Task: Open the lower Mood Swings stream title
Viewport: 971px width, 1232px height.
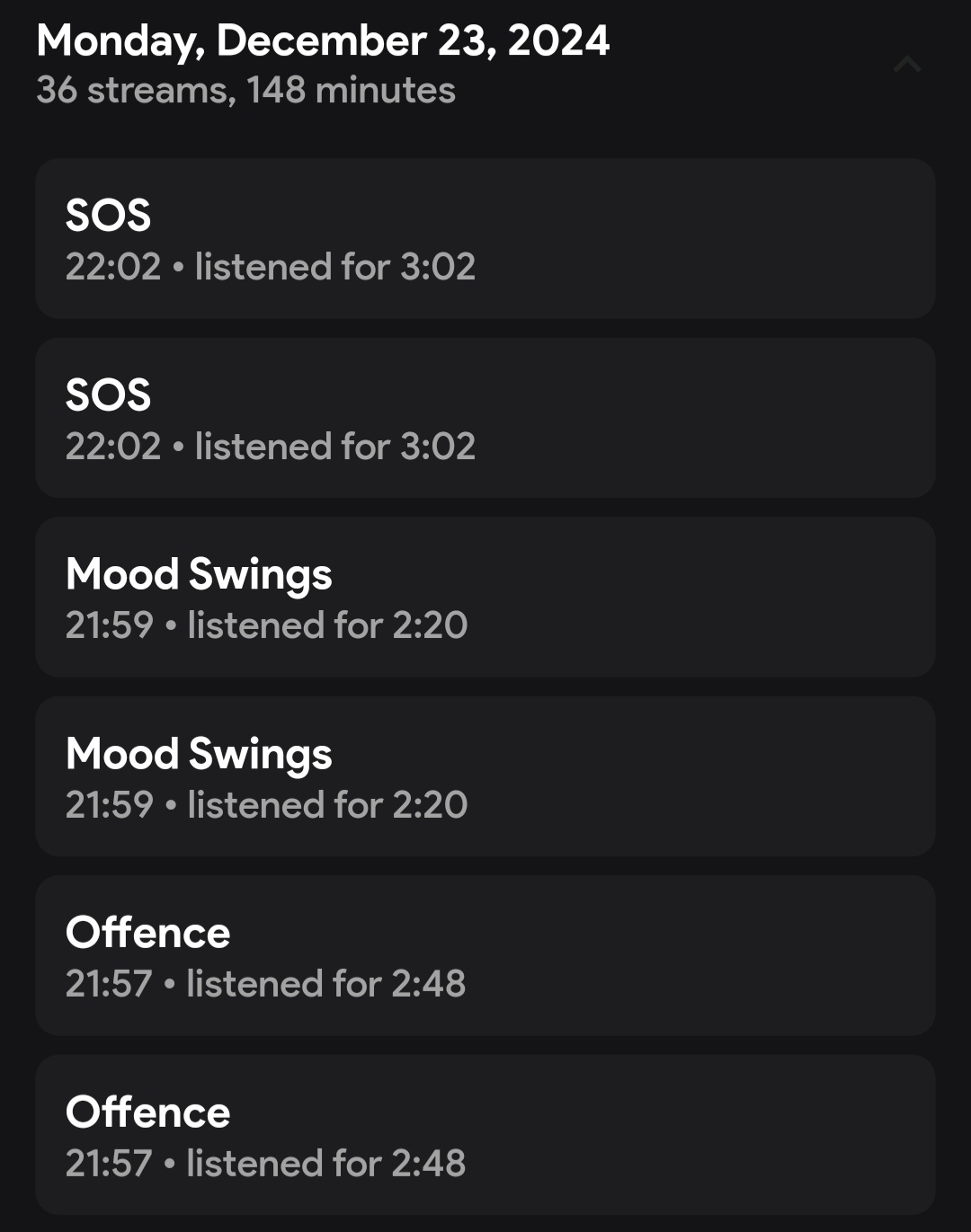Action: pos(199,754)
